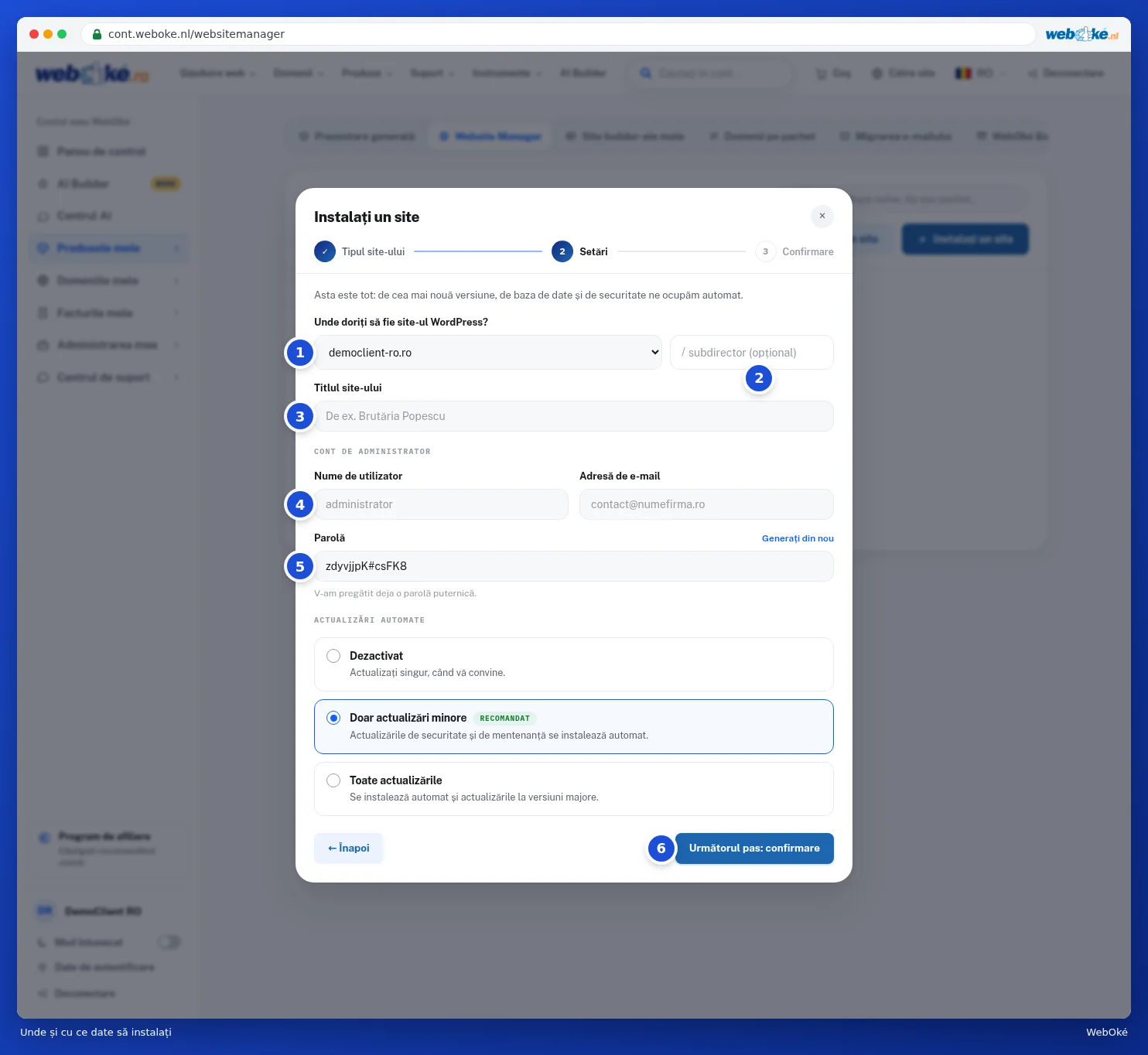Click the Parolă password field
1148x1055 pixels.
pos(574,566)
